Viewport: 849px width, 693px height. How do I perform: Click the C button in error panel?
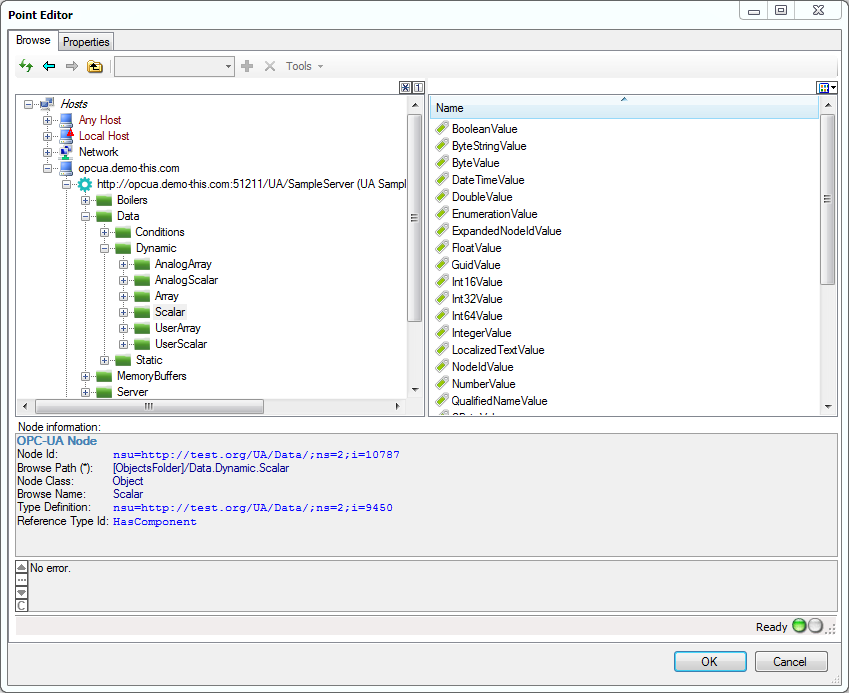pyautogui.click(x=22, y=605)
